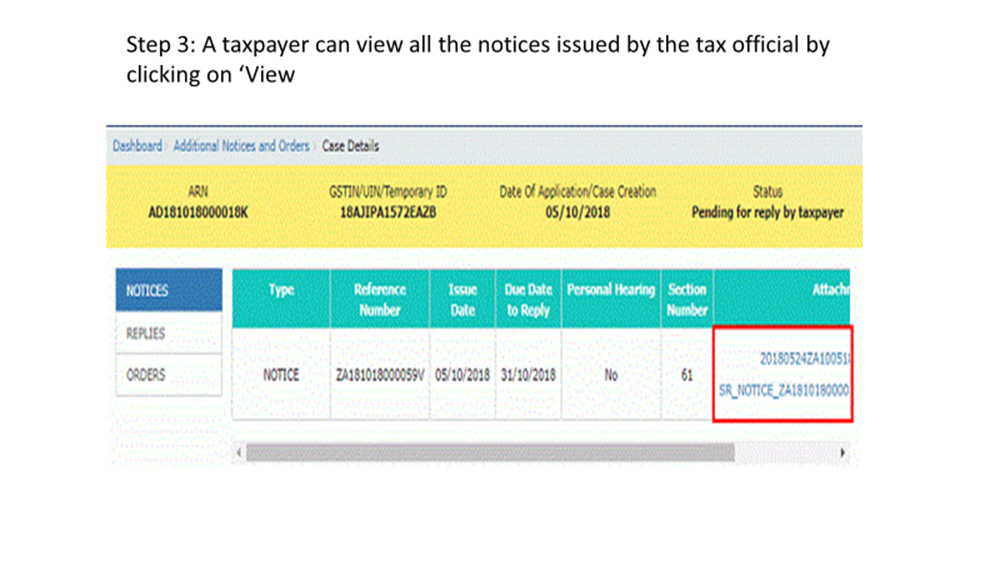Image resolution: width=1000 pixels, height=563 pixels.
Task: Click the Case Details breadcrumb
Action: (x=350, y=146)
